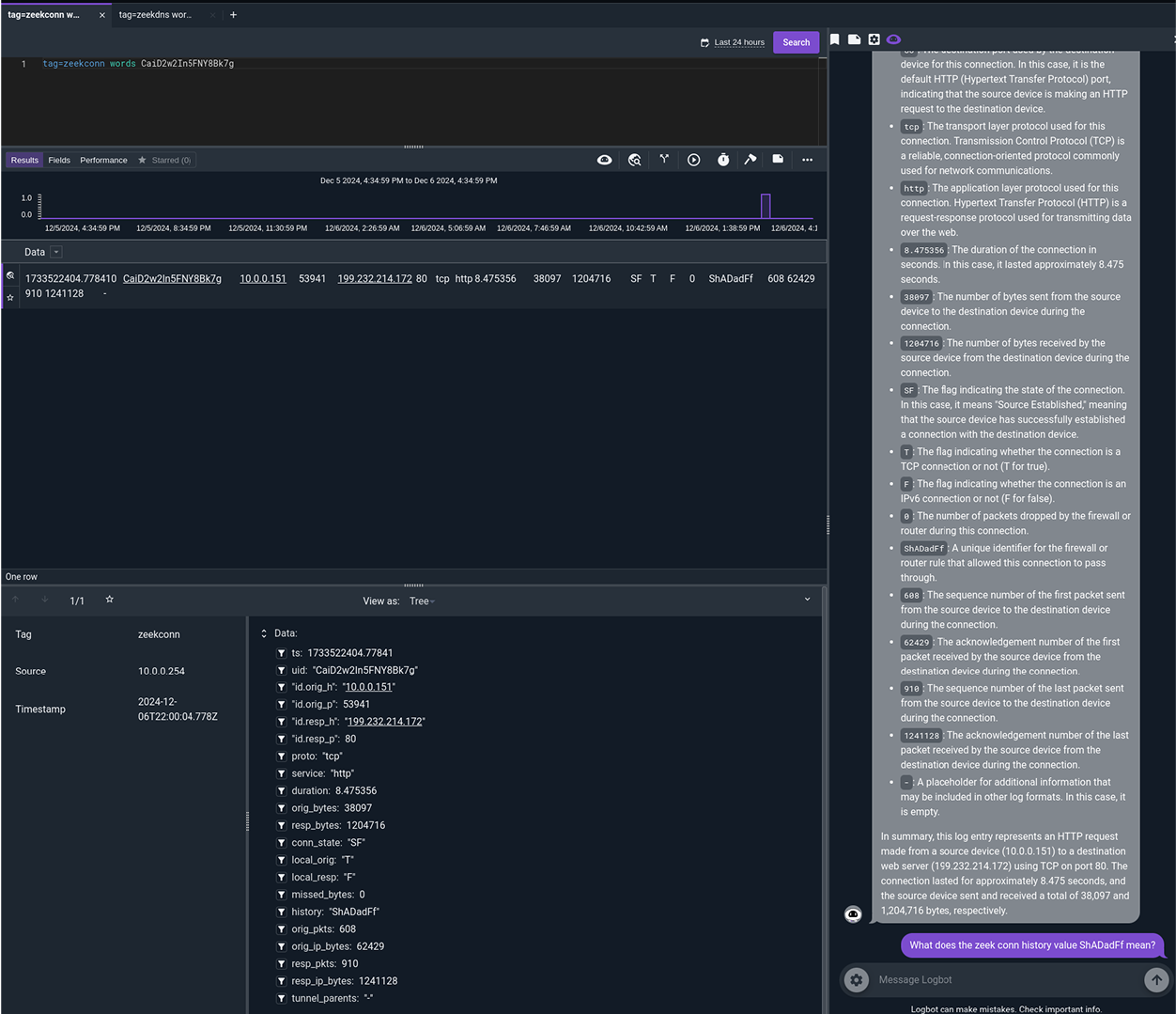Add a new query tab
Viewport: 1176px width, 1014px height.
click(234, 15)
